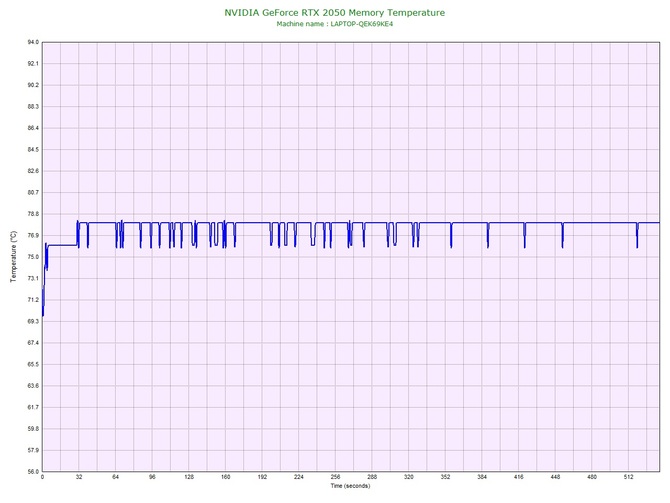Screen dimensions: 670x503
Task: Click the Time (seconds) axis label
Action: (x=350, y=486)
